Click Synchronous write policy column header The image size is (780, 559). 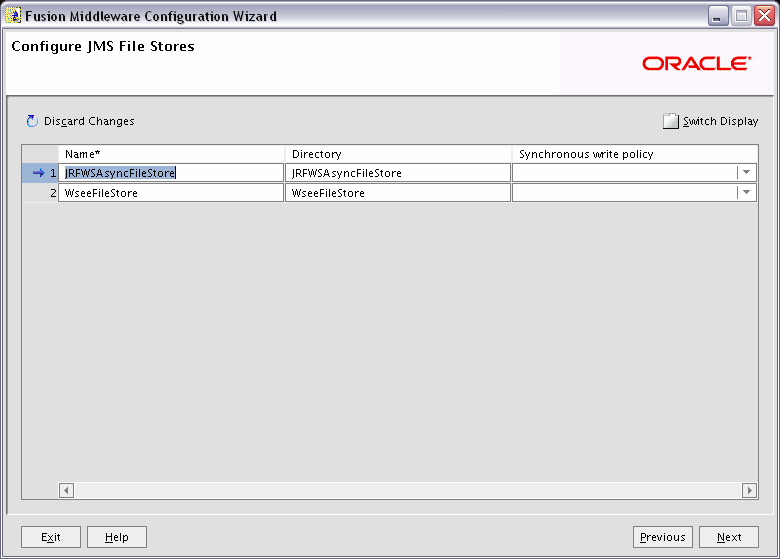pyautogui.click(x=635, y=154)
